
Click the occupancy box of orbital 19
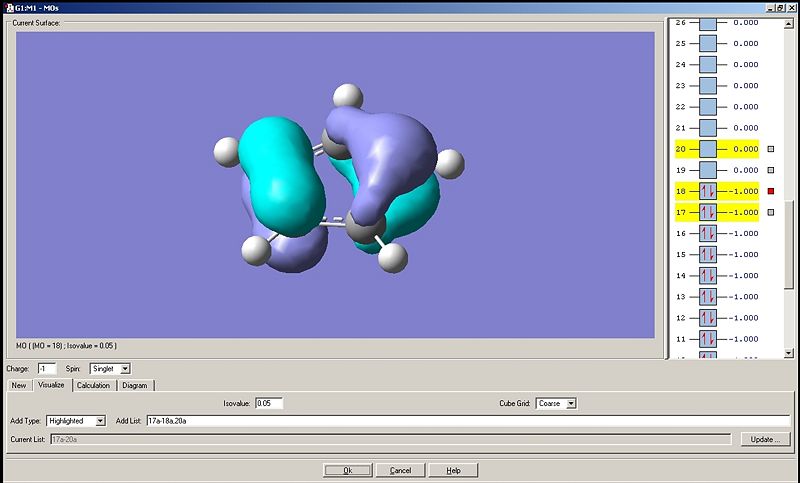[707, 170]
